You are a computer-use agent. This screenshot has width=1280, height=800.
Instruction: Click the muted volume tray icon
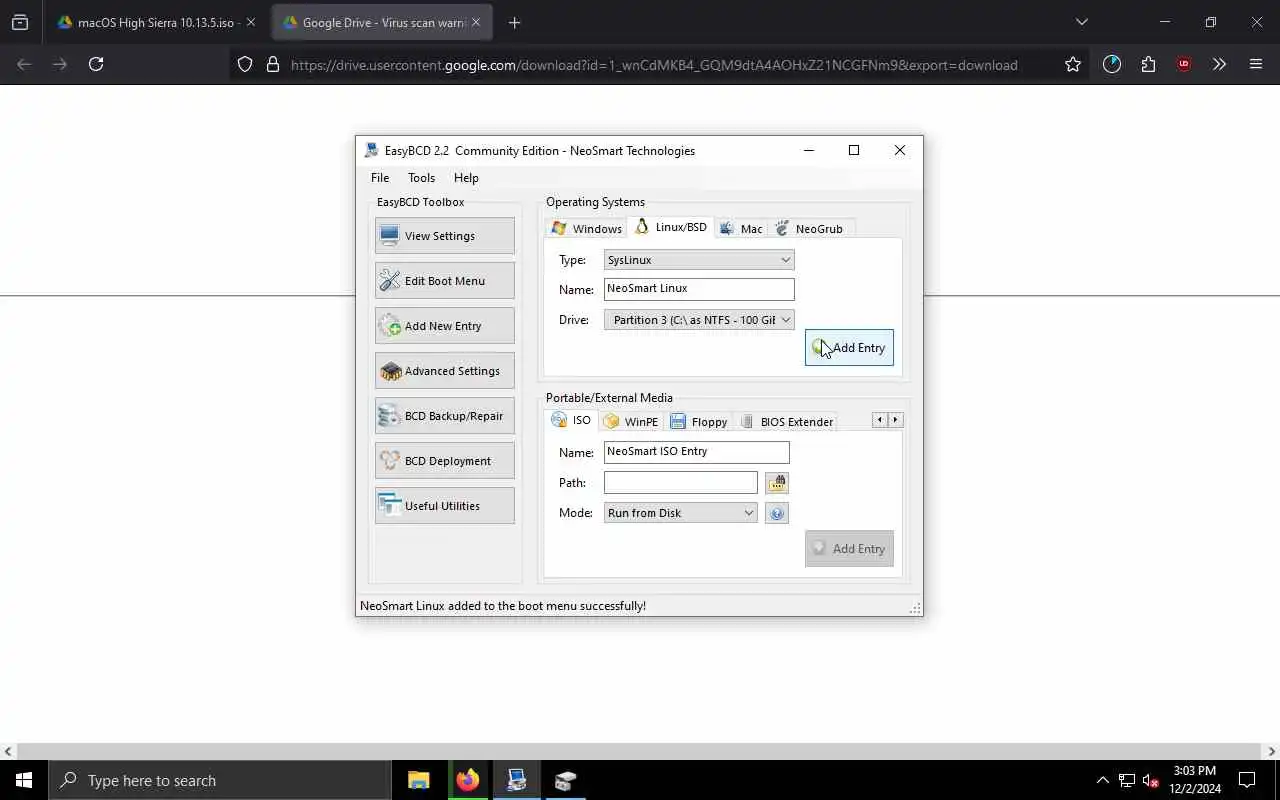(1151, 781)
